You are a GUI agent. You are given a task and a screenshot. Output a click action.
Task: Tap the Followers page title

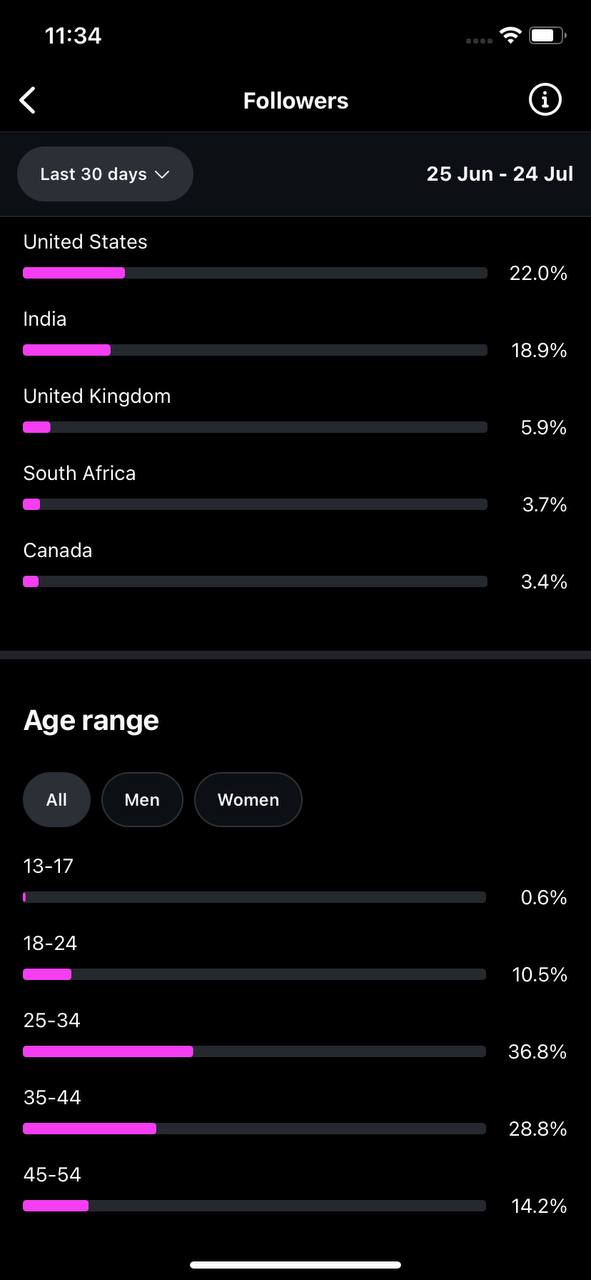coord(296,101)
